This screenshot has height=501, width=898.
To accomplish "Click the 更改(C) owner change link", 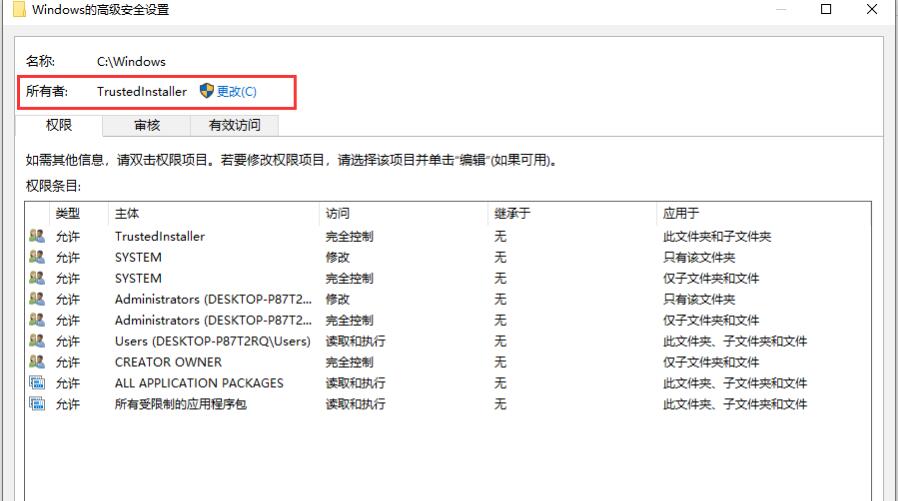I will (237, 92).
